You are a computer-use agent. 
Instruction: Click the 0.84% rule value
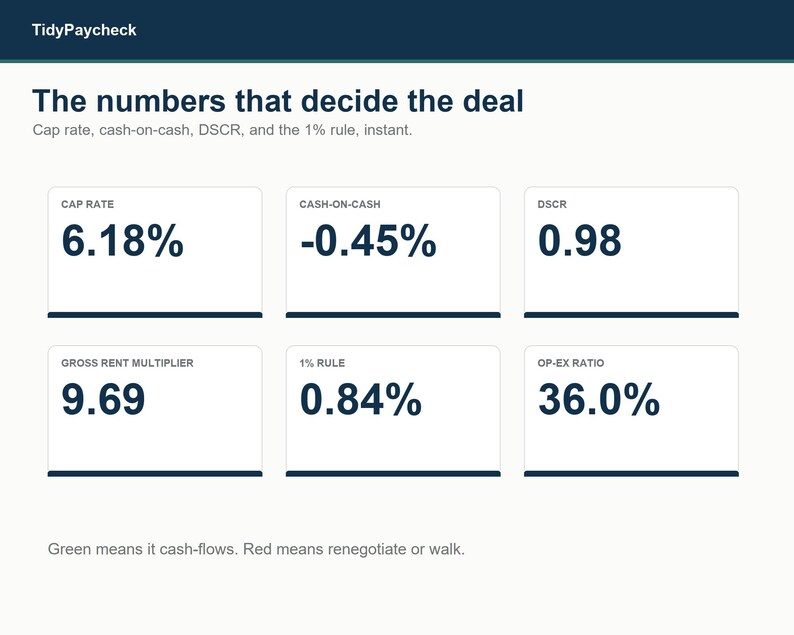point(361,400)
